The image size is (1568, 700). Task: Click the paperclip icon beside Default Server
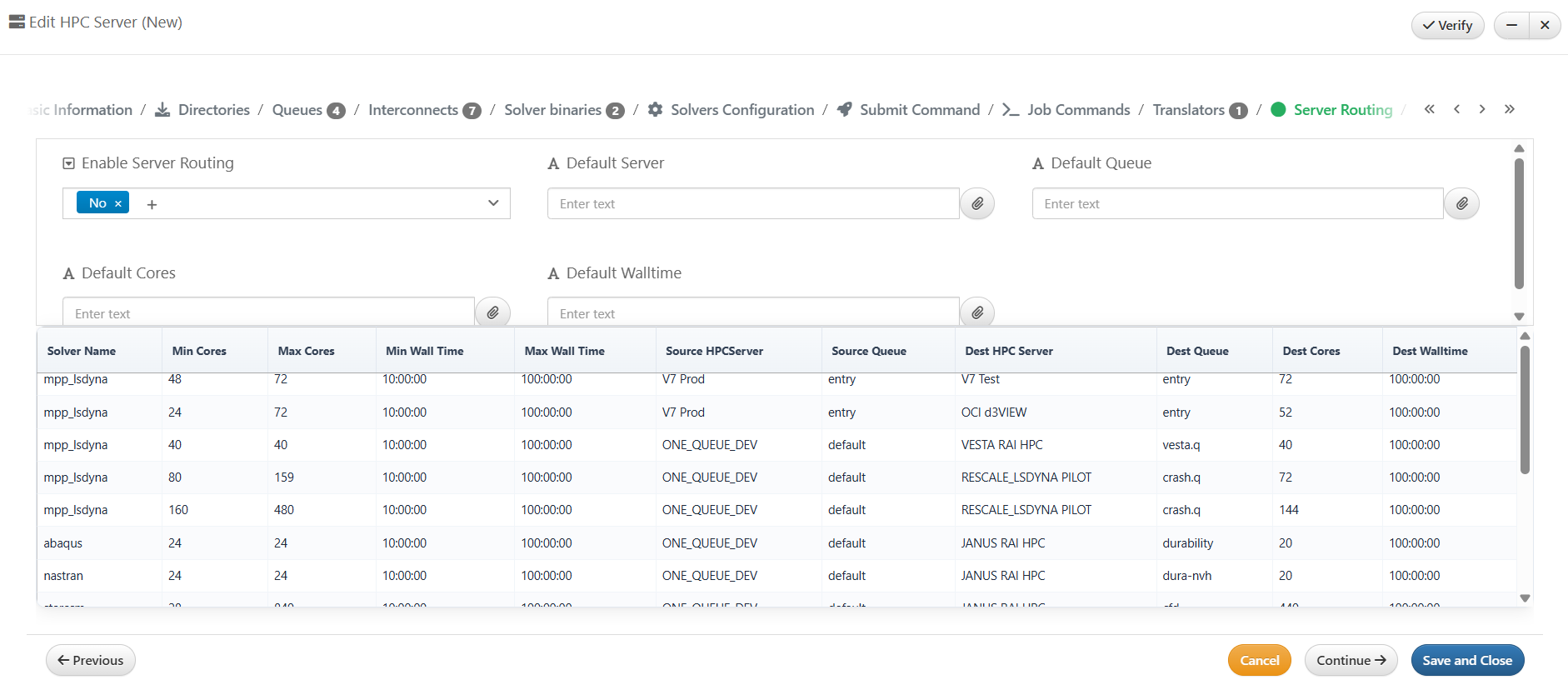(977, 203)
